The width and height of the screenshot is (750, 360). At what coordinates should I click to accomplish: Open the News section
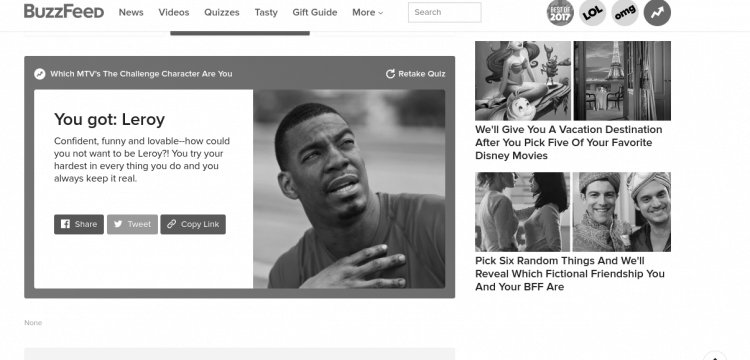click(x=131, y=12)
